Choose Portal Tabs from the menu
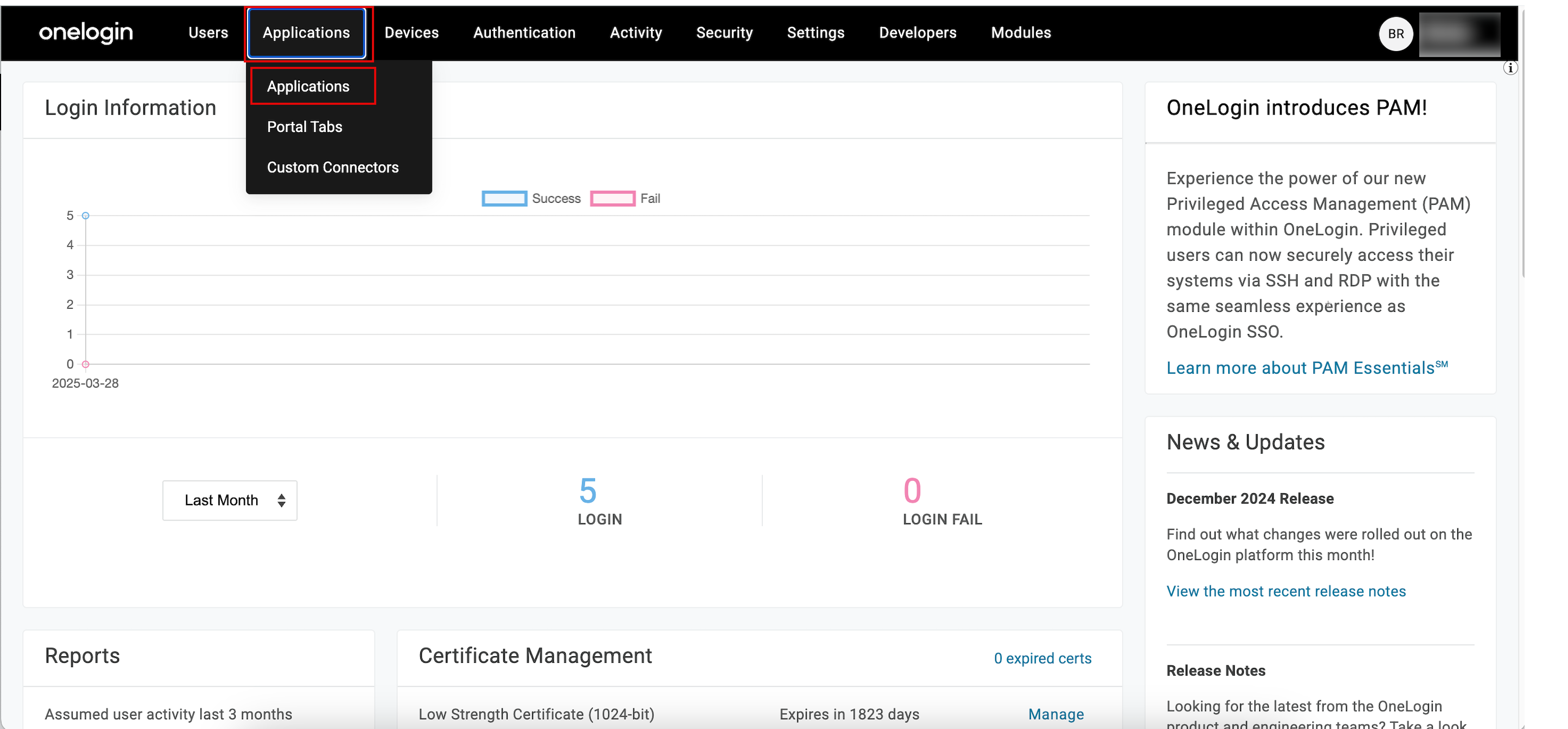The width and height of the screenshot is (1568, 729). tap(305, 127)
